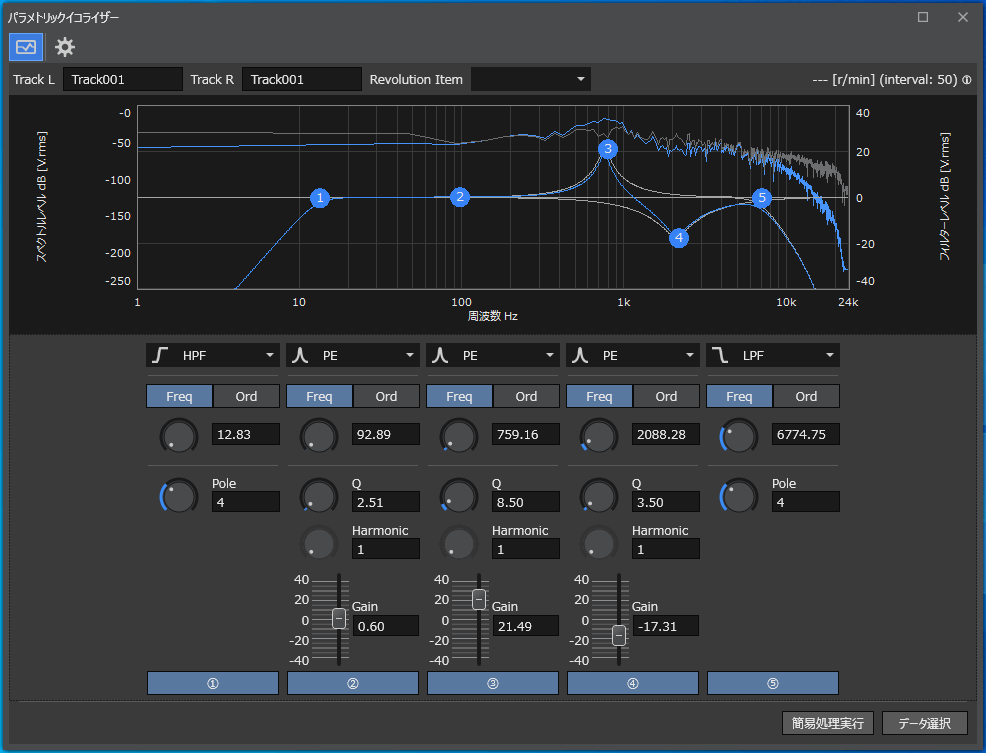Select the Freq tab of HPF band
The width and height of the screenshot is (986, 753).
coord(179,396)
